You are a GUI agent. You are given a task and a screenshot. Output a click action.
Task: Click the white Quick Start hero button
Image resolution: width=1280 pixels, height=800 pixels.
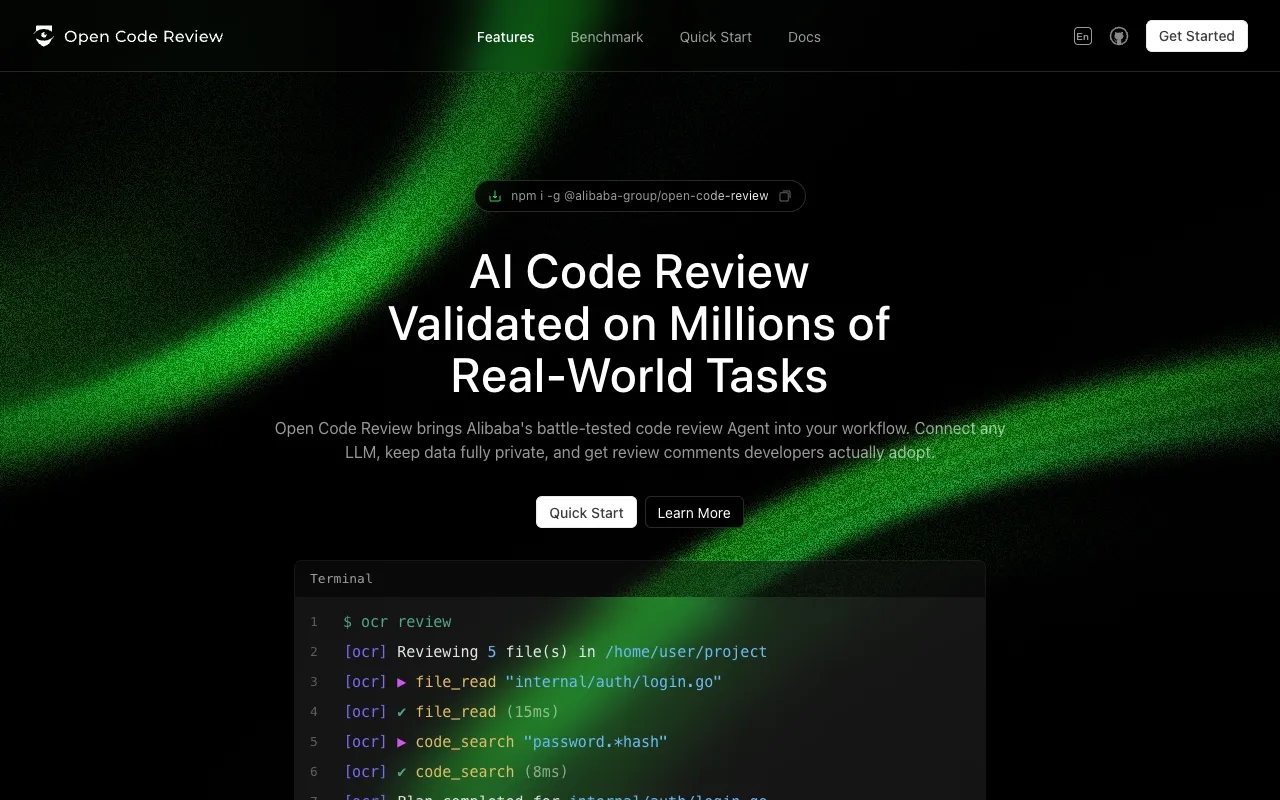click(x=586, y=512)
